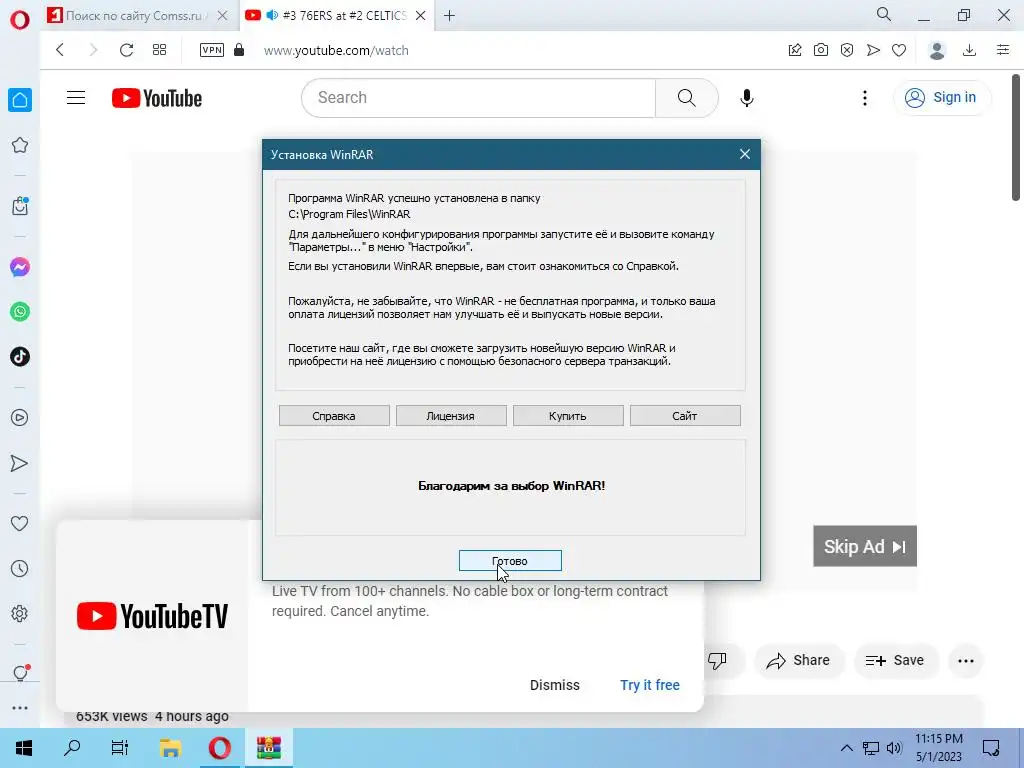Take a snapshot with camera icon
This screenshot has height=768, width=1024.
[821, 50]
